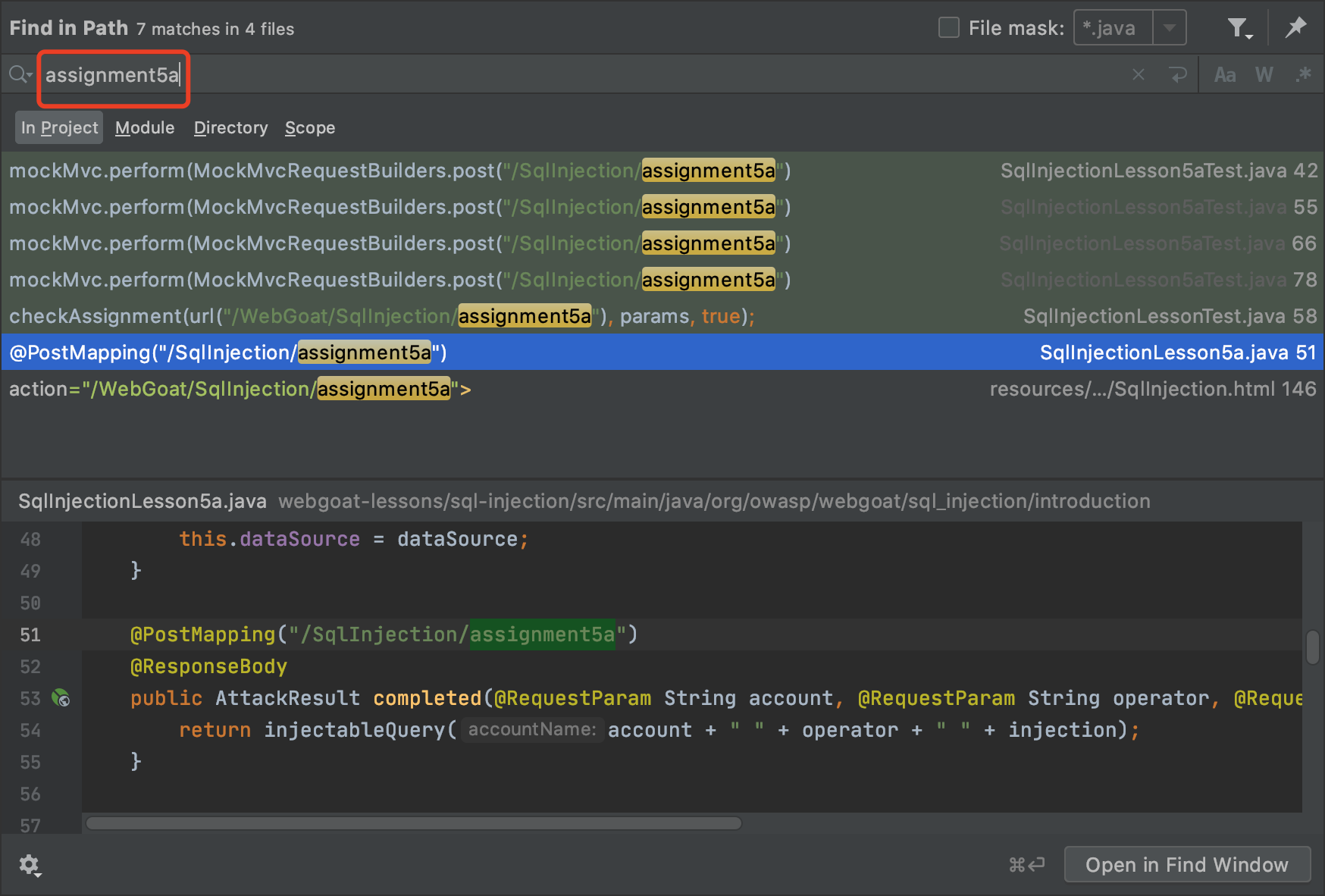
Task: Click the gutter icon on line 53
Action: [61, 697]
